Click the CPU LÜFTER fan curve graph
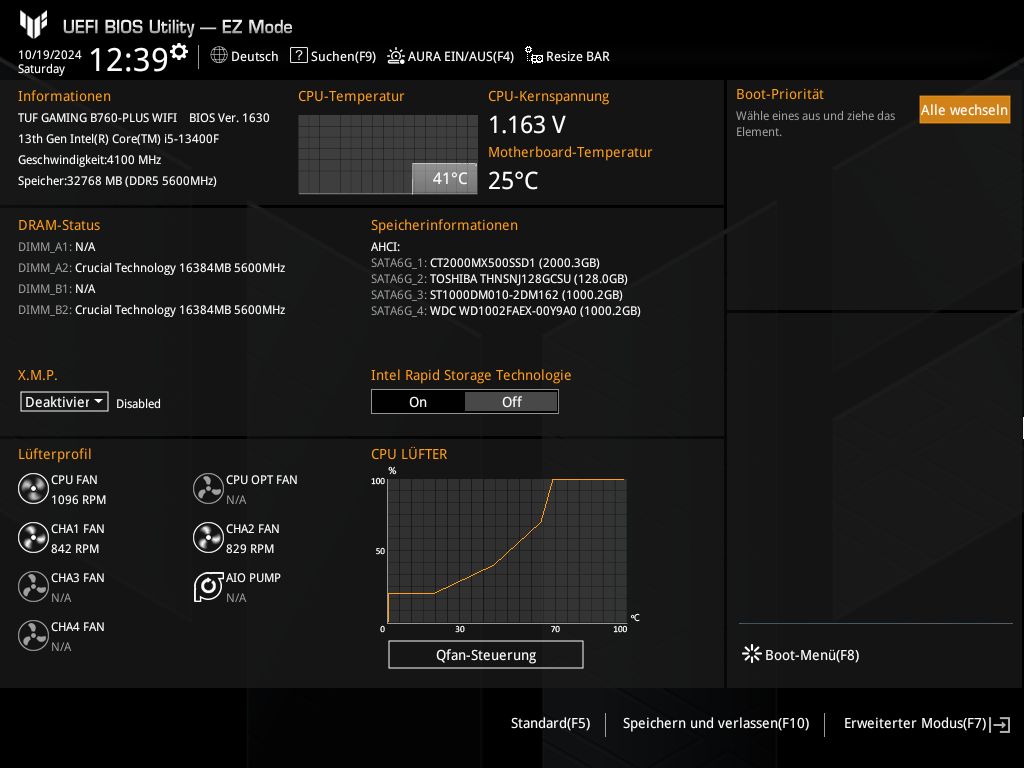Image resolution: width=1024 pixels, height=768 pixels. [x=507, y=551]
